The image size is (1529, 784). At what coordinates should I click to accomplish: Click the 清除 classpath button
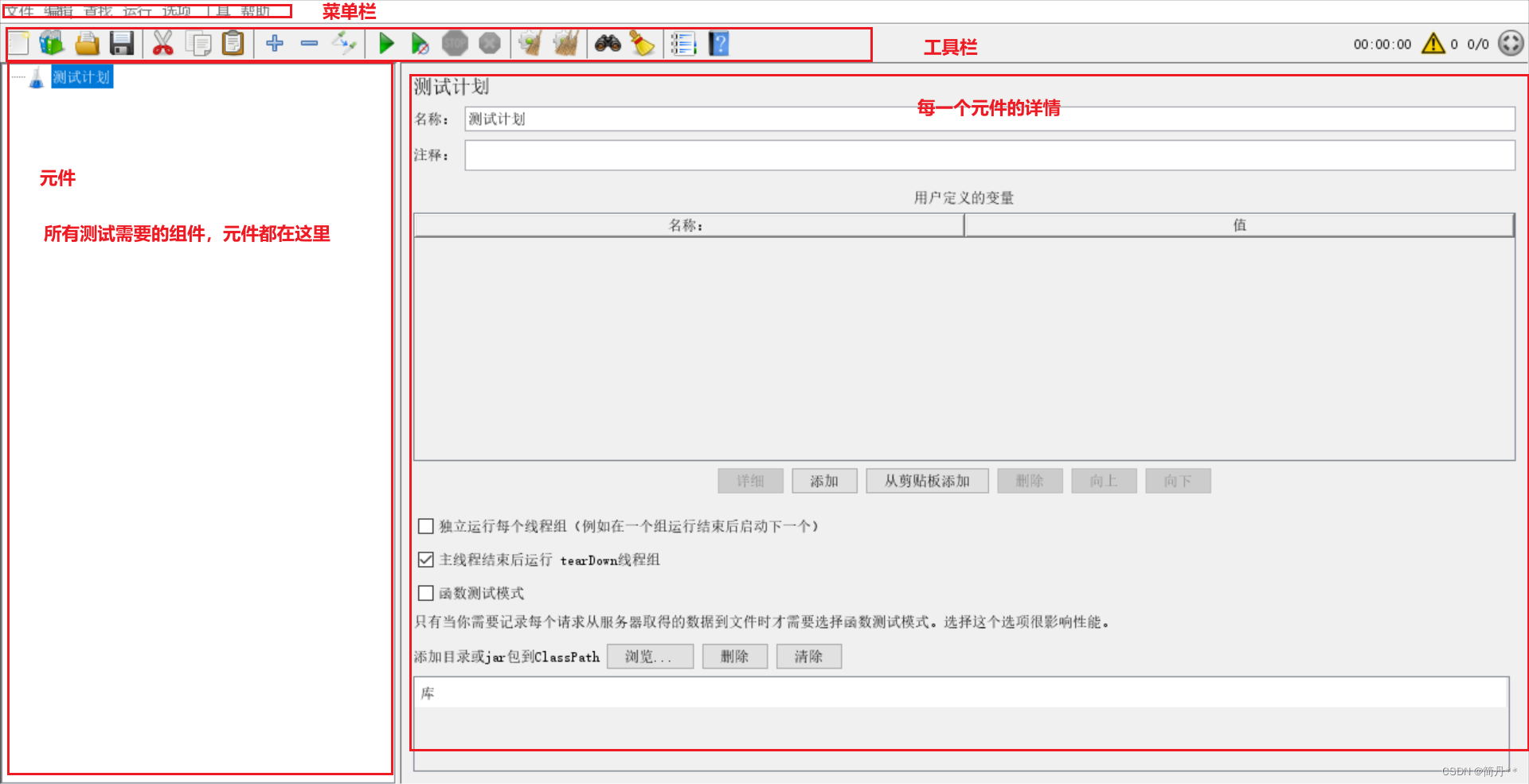tap(808, 657)
